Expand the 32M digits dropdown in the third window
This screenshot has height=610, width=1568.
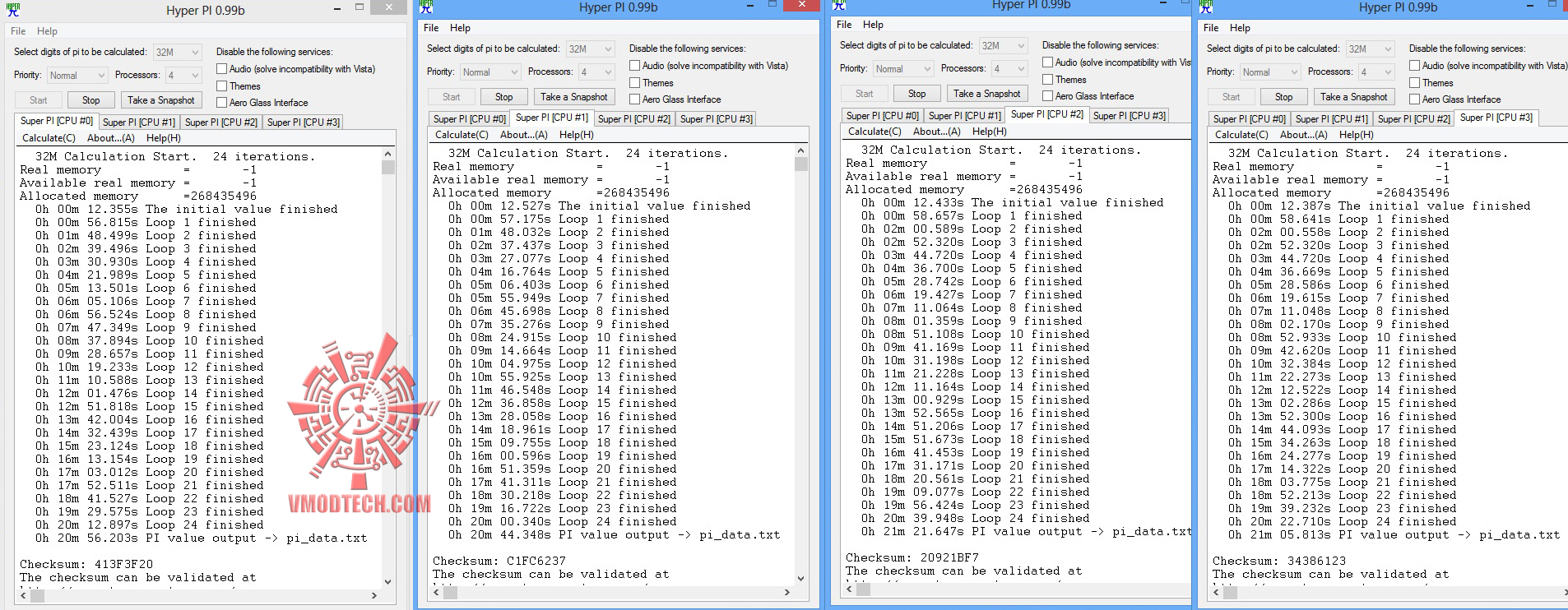pos(1004,45)
